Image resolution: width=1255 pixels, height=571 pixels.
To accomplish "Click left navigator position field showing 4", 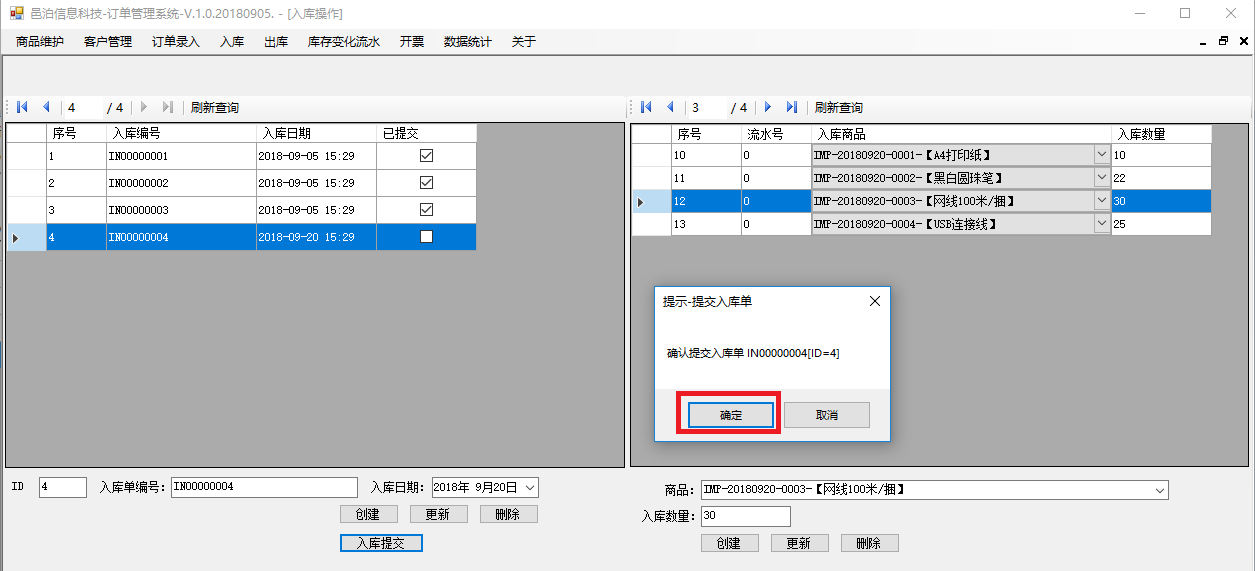I will coord(82,107).
